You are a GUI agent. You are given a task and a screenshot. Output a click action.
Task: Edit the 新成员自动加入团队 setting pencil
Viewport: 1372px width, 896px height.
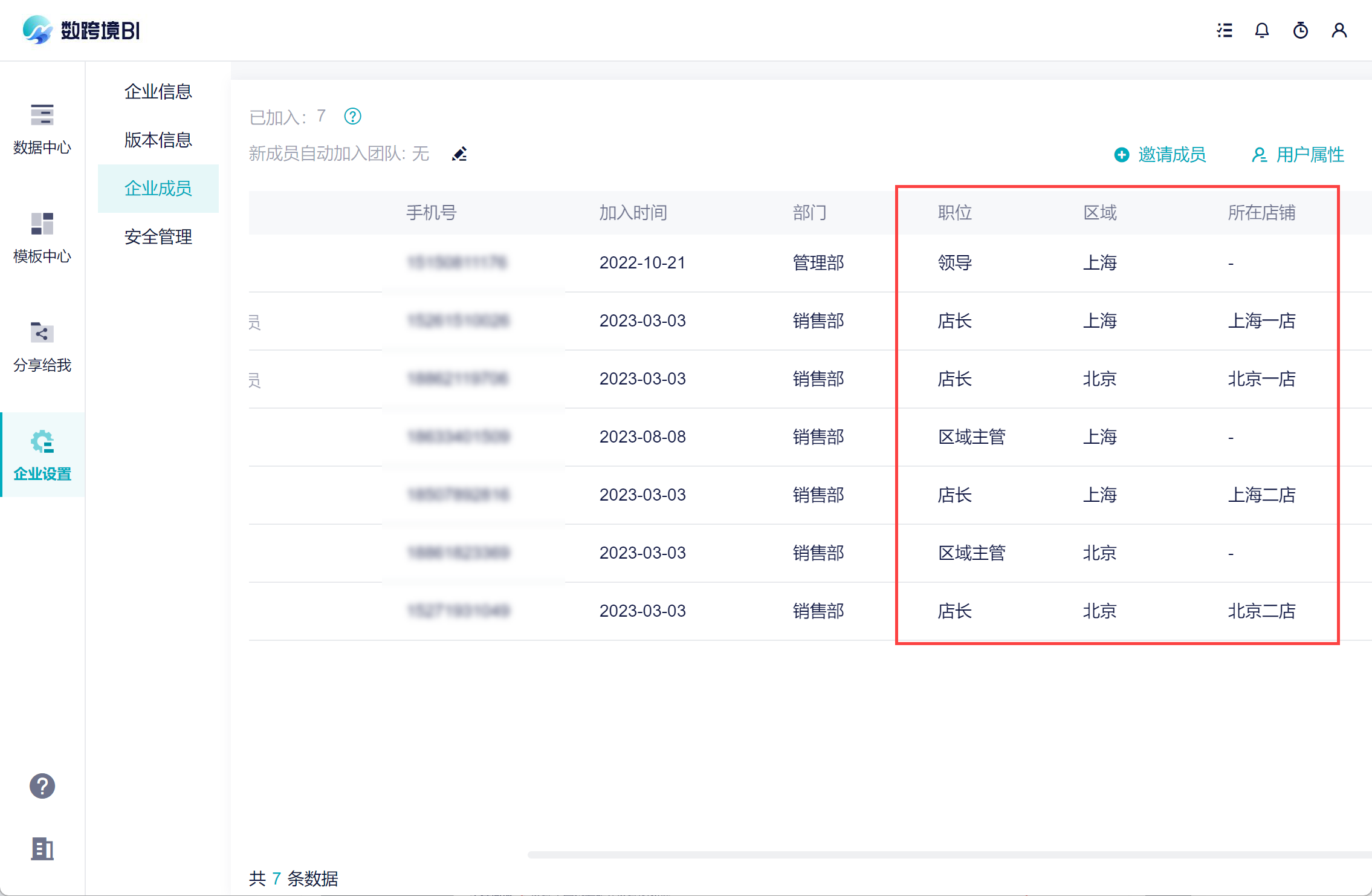coord(459,154)
